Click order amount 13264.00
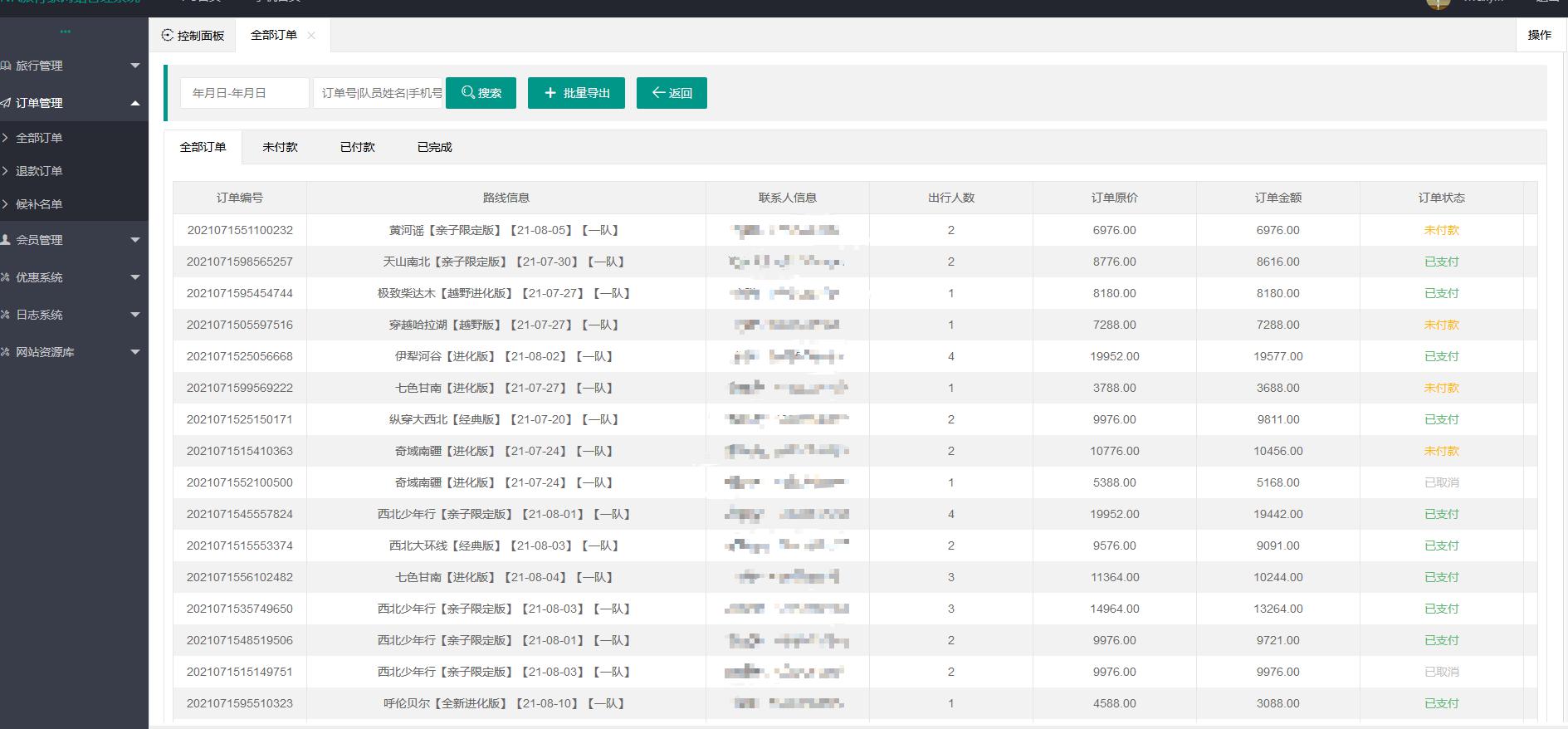This screenshot has width=1568, height=729. click(1278, 609)
